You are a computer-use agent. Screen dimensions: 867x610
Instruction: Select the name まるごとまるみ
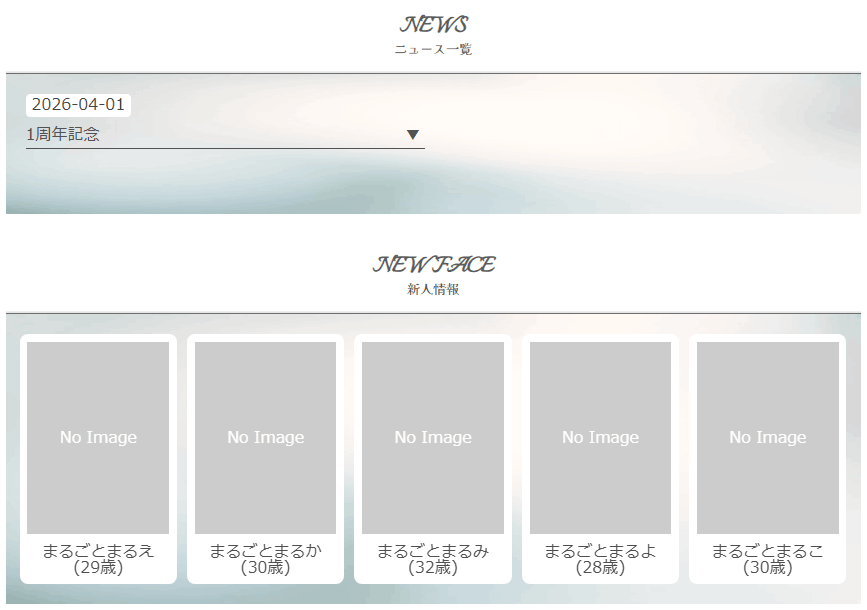433,551
